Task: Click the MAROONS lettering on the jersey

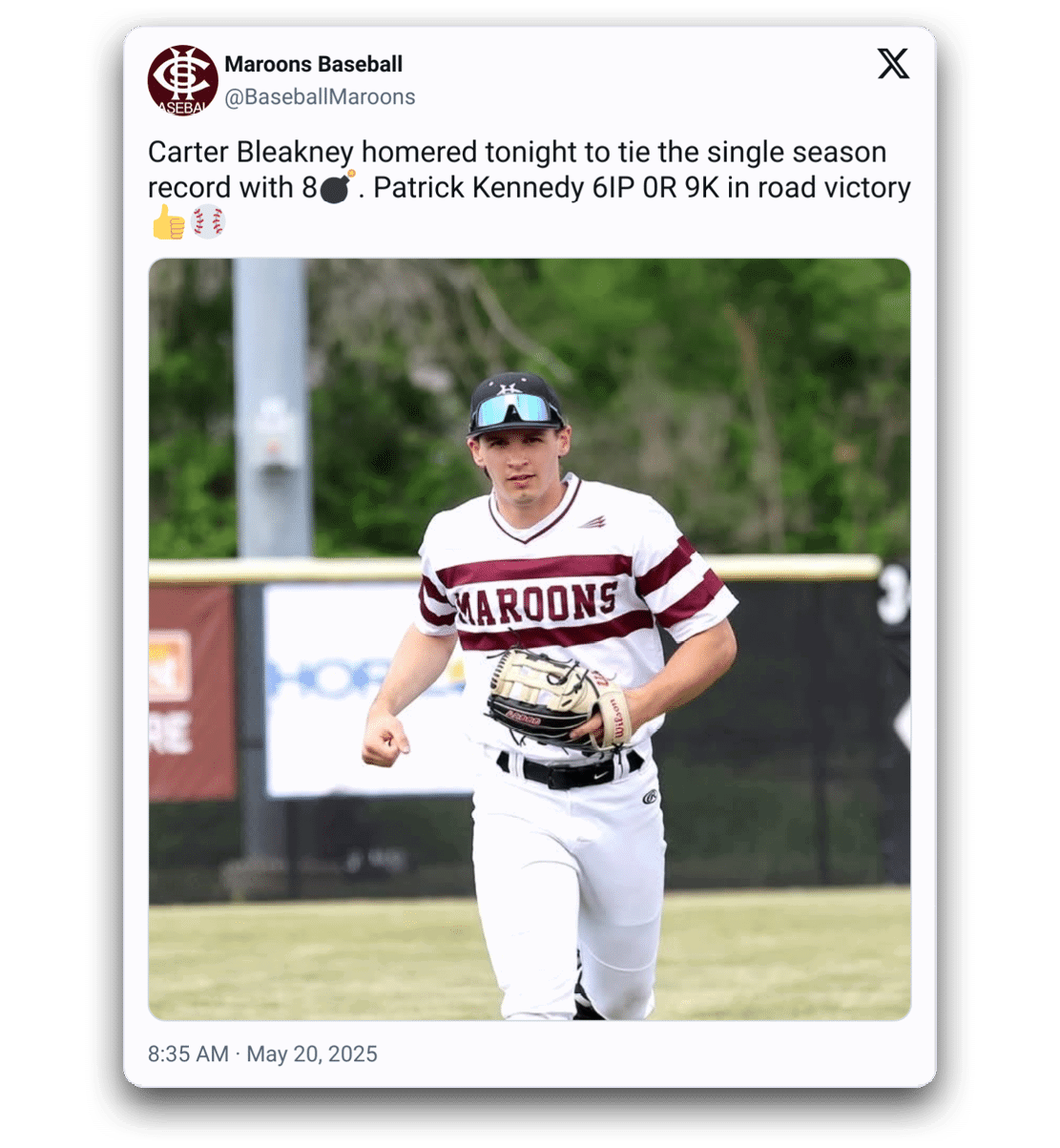Action: [x=536, y=603]
